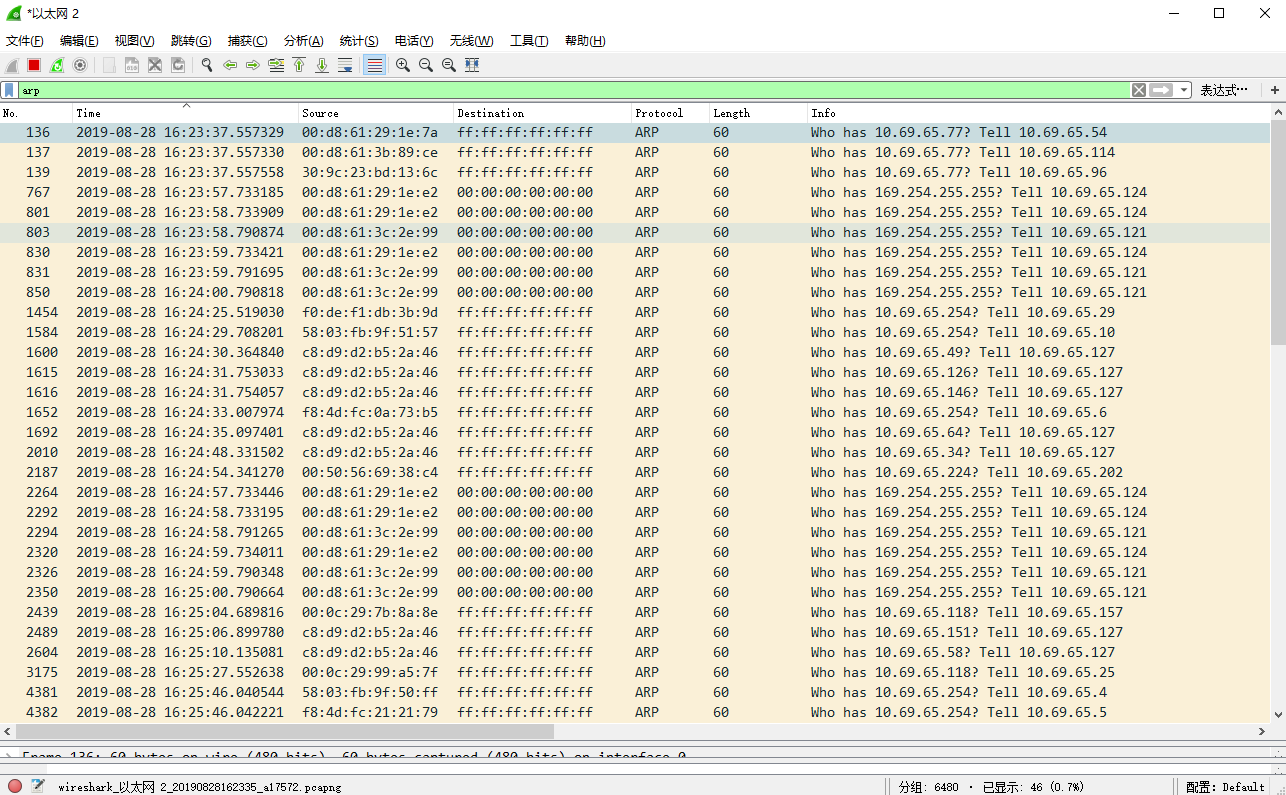Viewport: 1286px width, 795px height.
Task: Go forward to next packet arrow
Action: pyautogui.click(x=253, y=65)
